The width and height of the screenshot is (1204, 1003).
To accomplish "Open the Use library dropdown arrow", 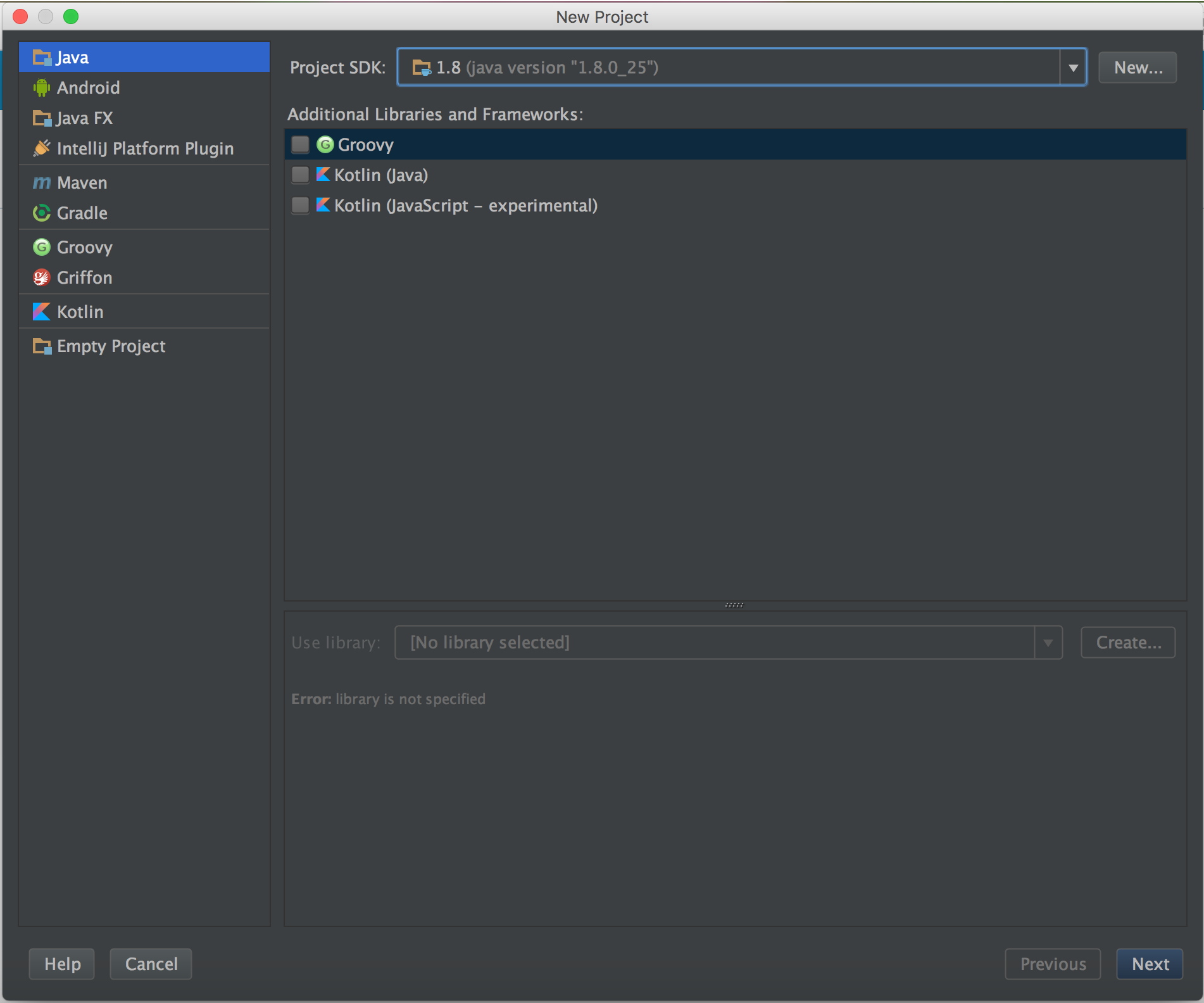I will point(1048,643).
